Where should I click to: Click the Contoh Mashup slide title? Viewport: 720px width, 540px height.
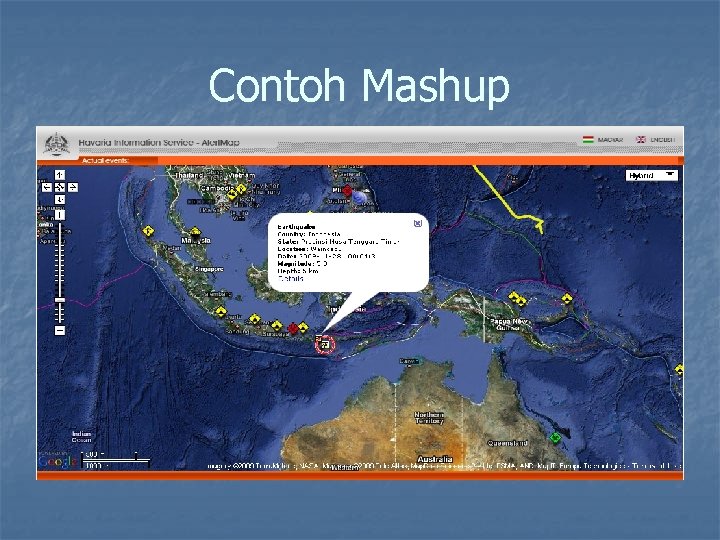[359, 85]
